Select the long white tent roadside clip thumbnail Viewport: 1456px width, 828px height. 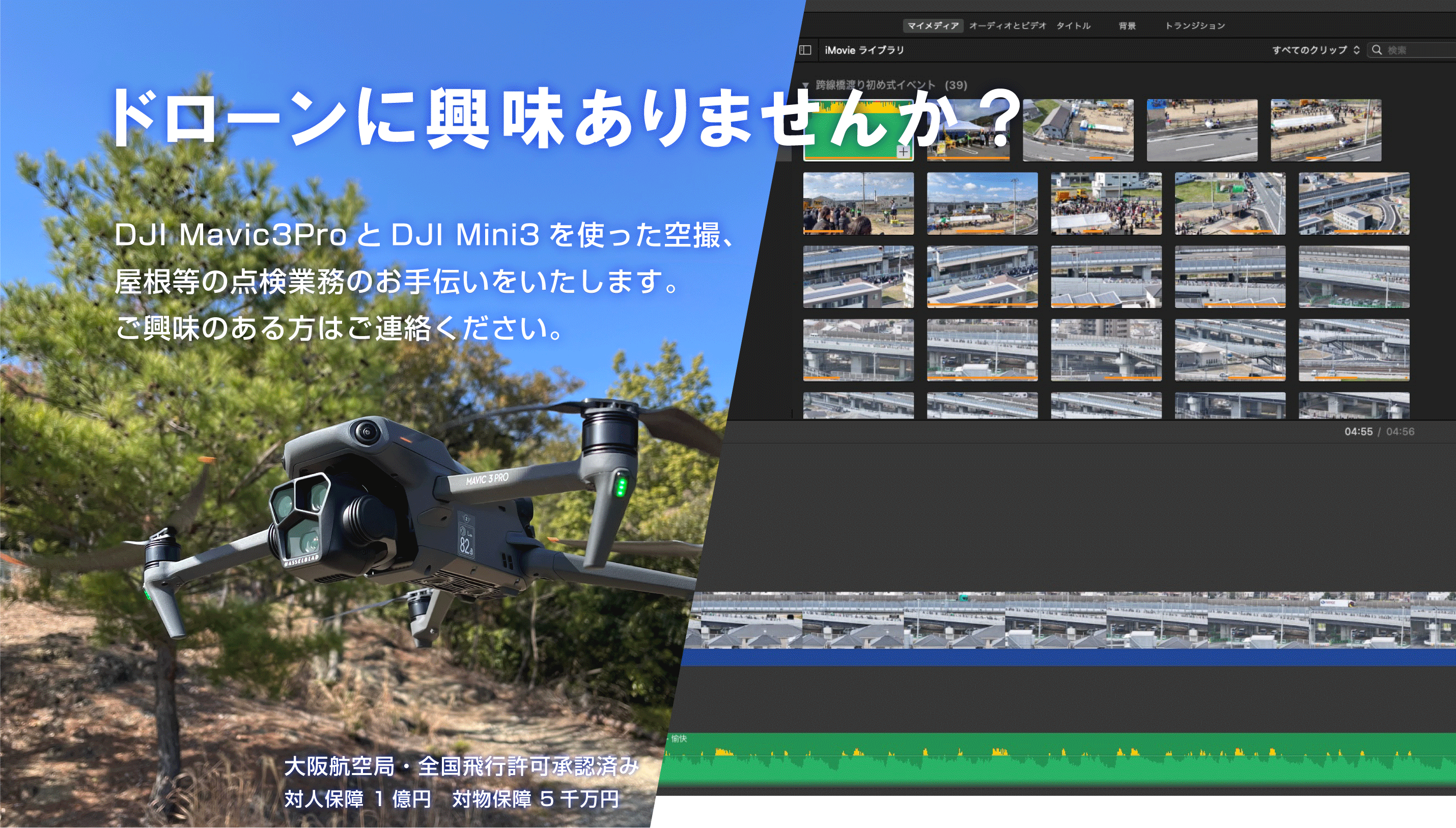coord(1325,130)
